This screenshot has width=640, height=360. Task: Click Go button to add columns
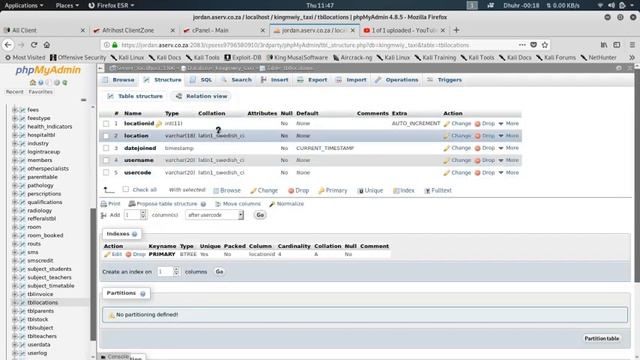(x=260, y=215)
